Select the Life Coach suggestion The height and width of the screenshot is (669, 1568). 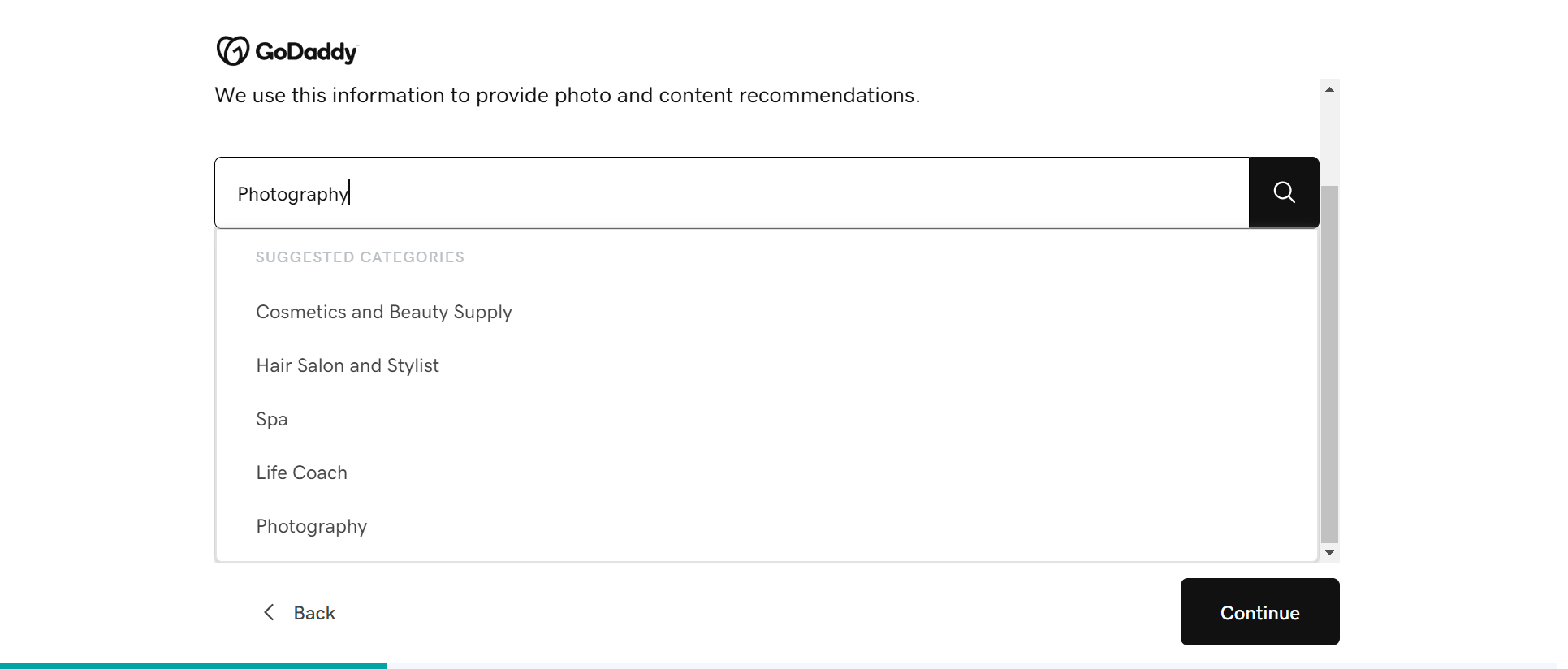pyautogui.click(x=301, y=472)
